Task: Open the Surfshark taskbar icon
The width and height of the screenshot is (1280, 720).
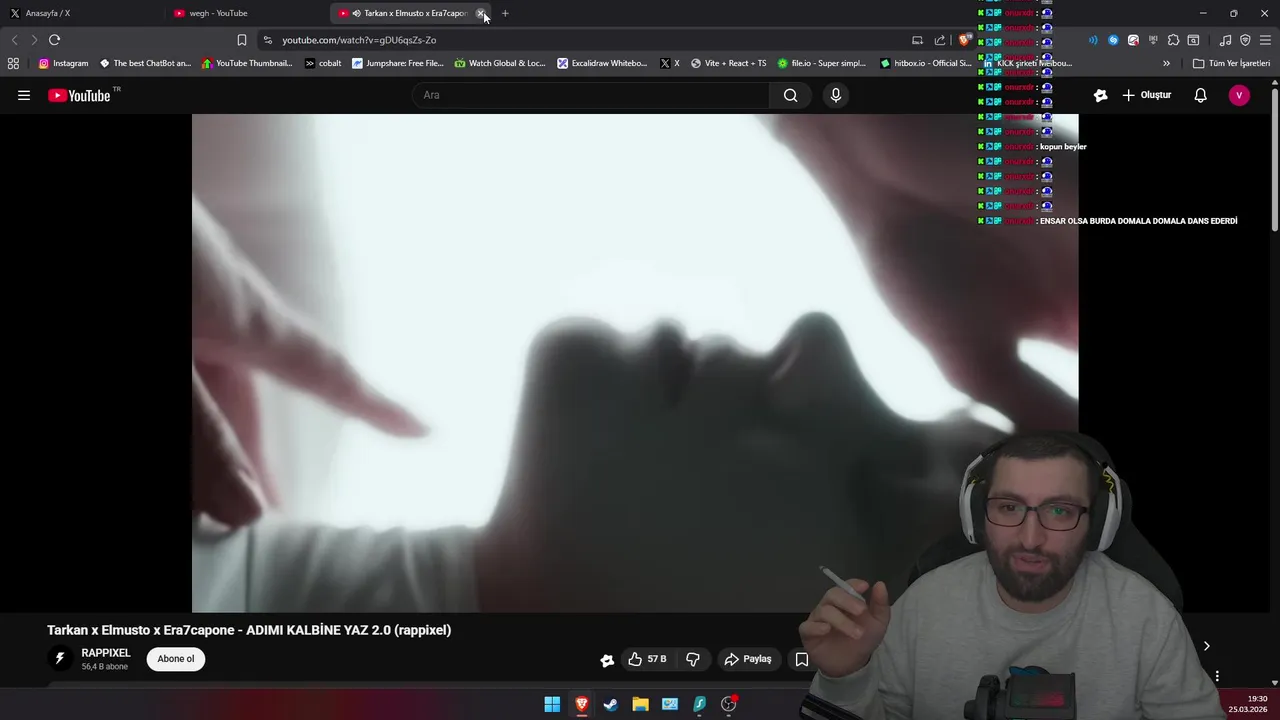Action: [699, 704]
